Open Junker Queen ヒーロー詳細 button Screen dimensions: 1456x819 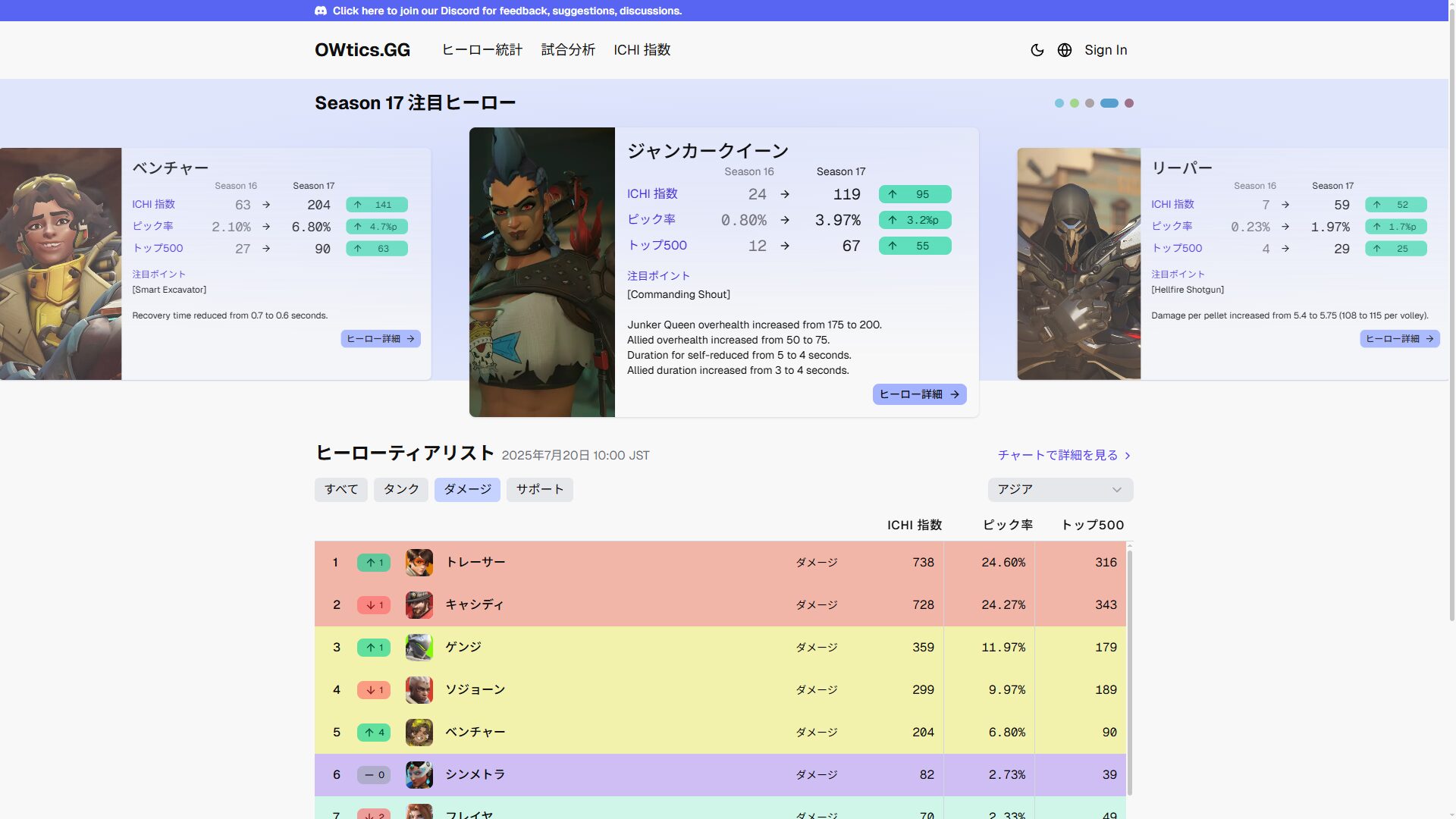point(919,394)
